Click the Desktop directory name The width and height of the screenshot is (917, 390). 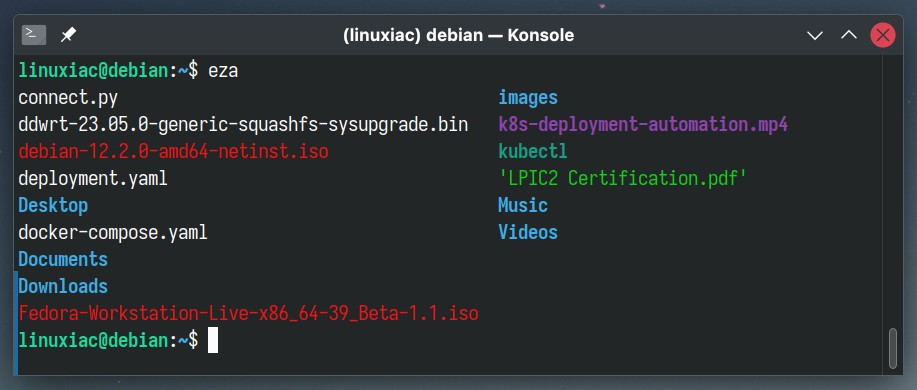pyautogui.click(x=53, y=205)
